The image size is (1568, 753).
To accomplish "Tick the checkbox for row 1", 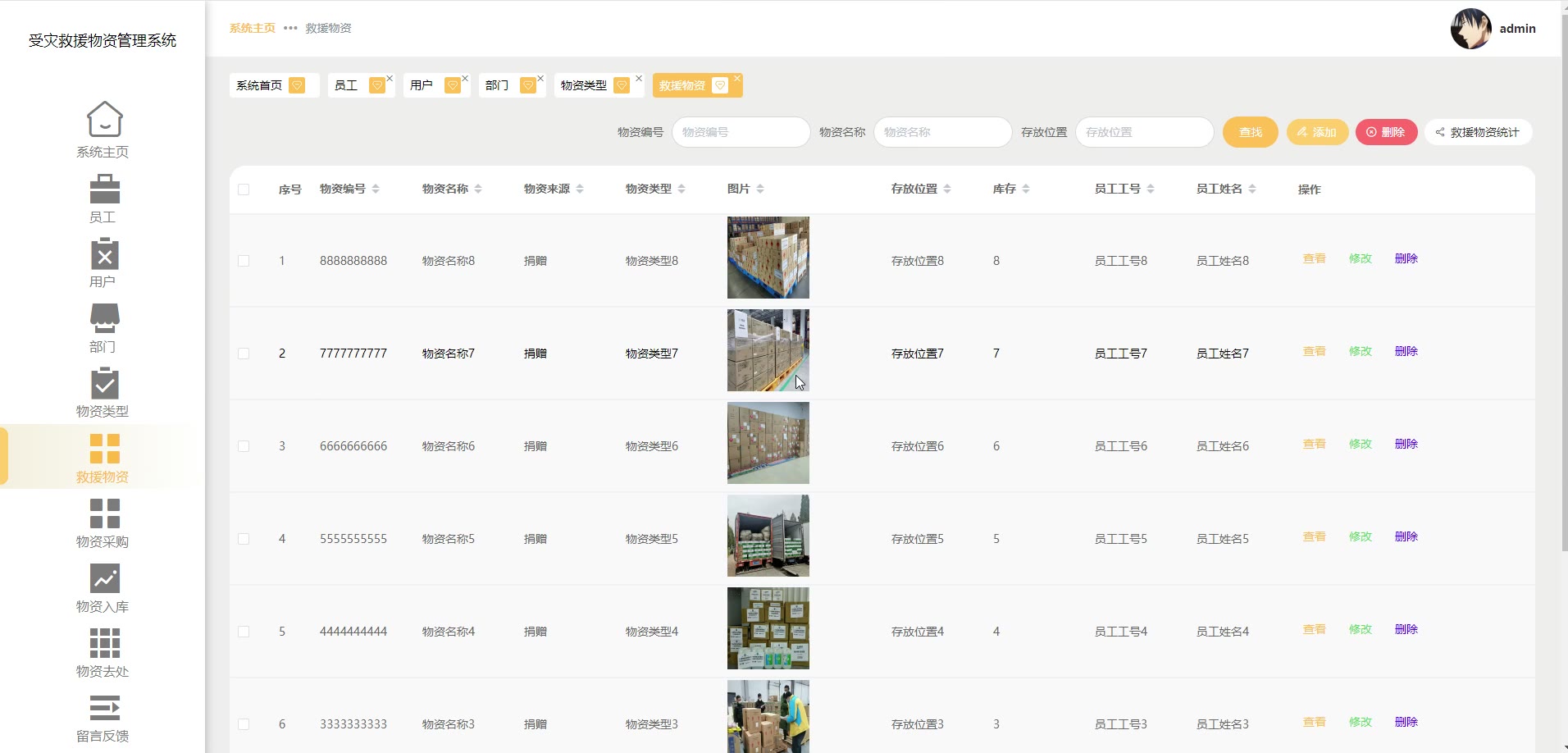I will point(244,261).
